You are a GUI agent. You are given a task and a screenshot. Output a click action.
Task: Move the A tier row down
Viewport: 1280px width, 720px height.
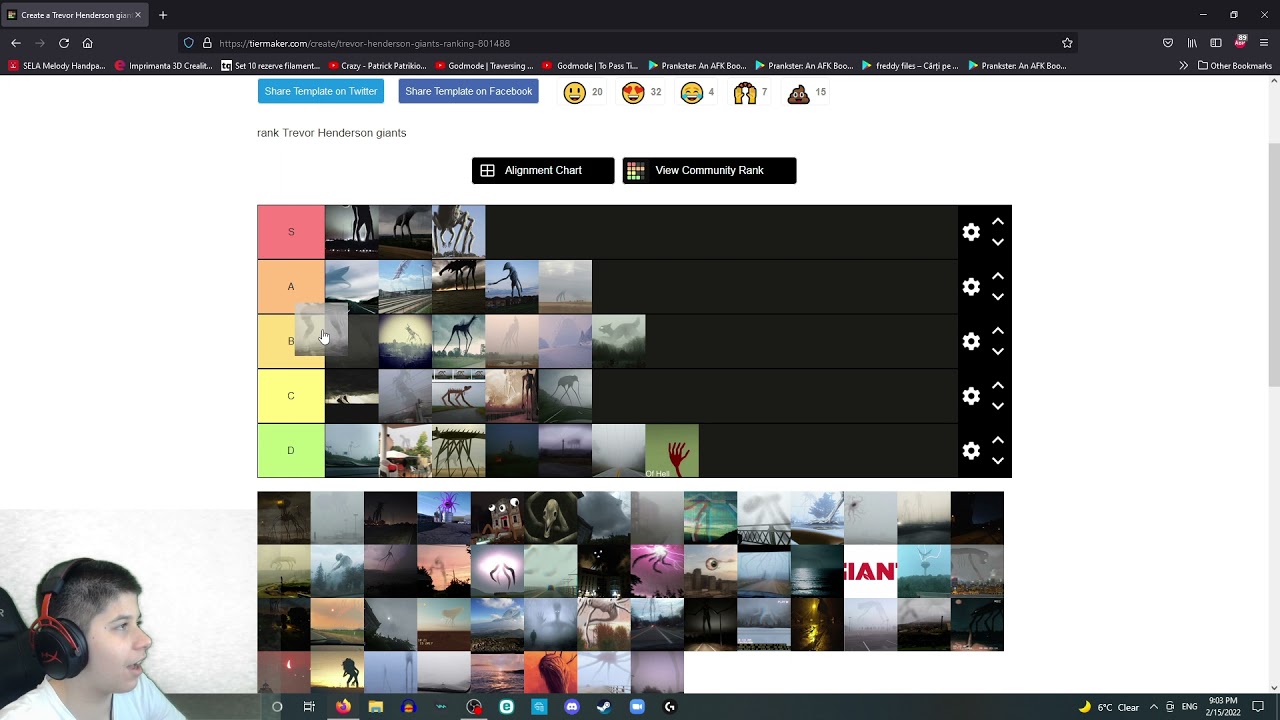998,297
